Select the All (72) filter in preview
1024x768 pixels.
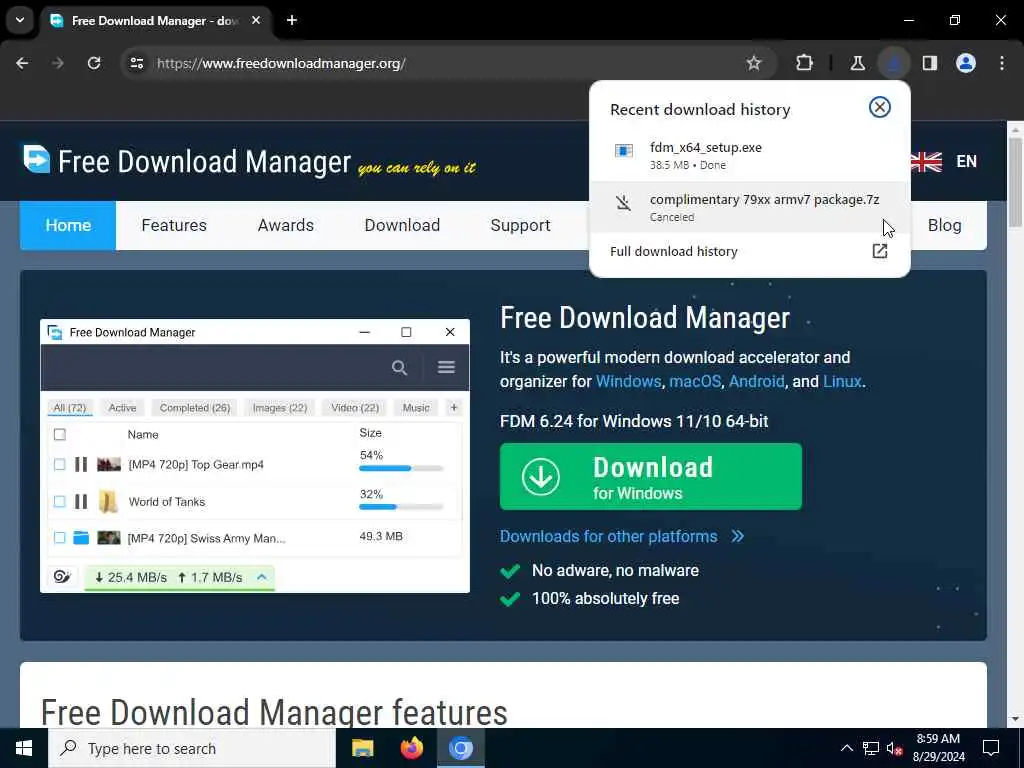(70, 408)
